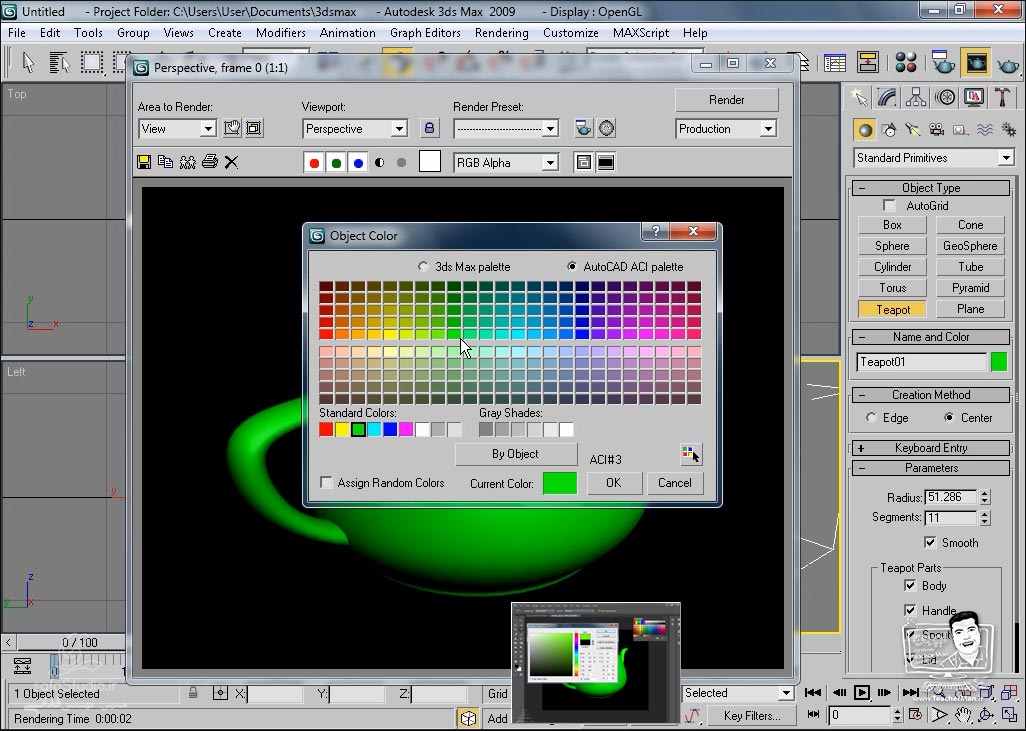Viewport: 1026px width, 731px height.
Task: Open Render Setup icon beside preset
Action: click(x=583, y=128)
